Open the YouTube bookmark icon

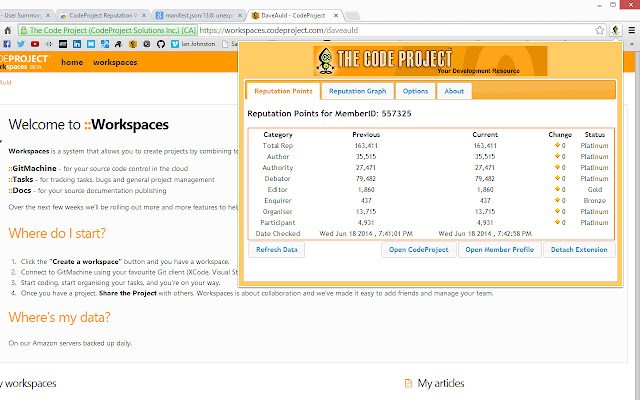pyautogui.click(x=35, y=44)
